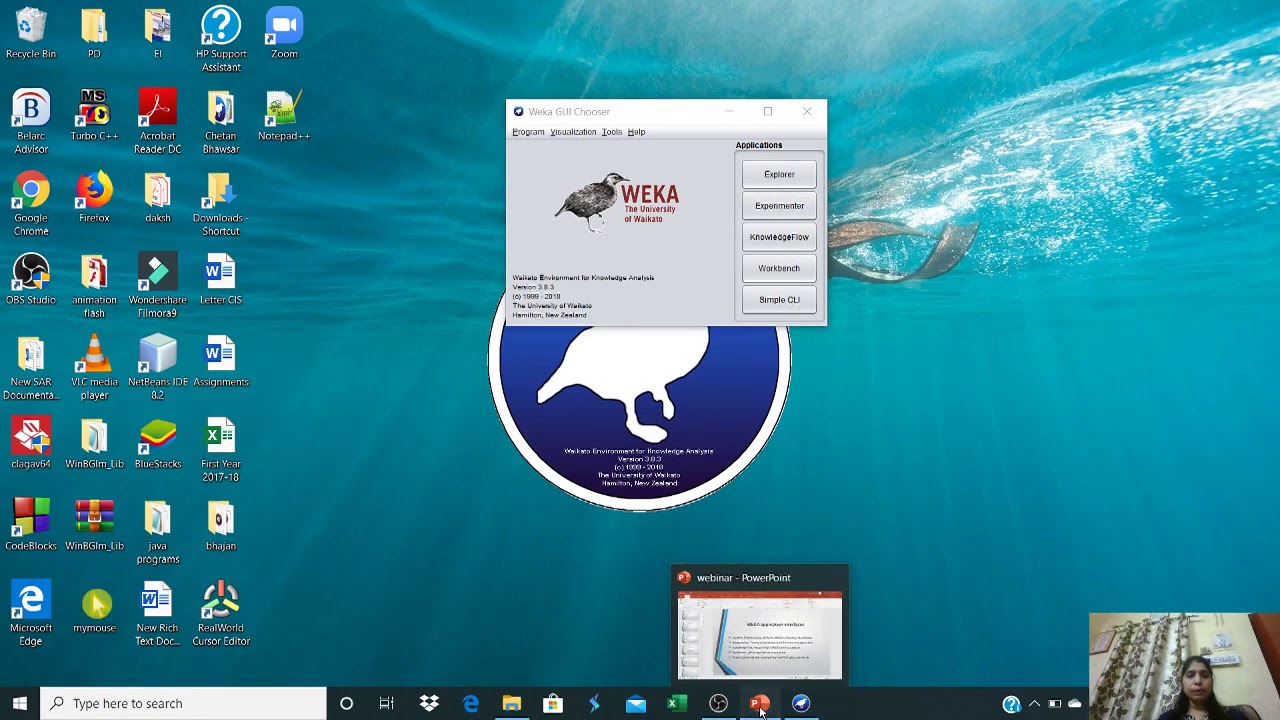Switch to OBS Studio in taskbar
Image resolution: width=1280 pixels, height=720 pixels.
[x=718, y=703]
